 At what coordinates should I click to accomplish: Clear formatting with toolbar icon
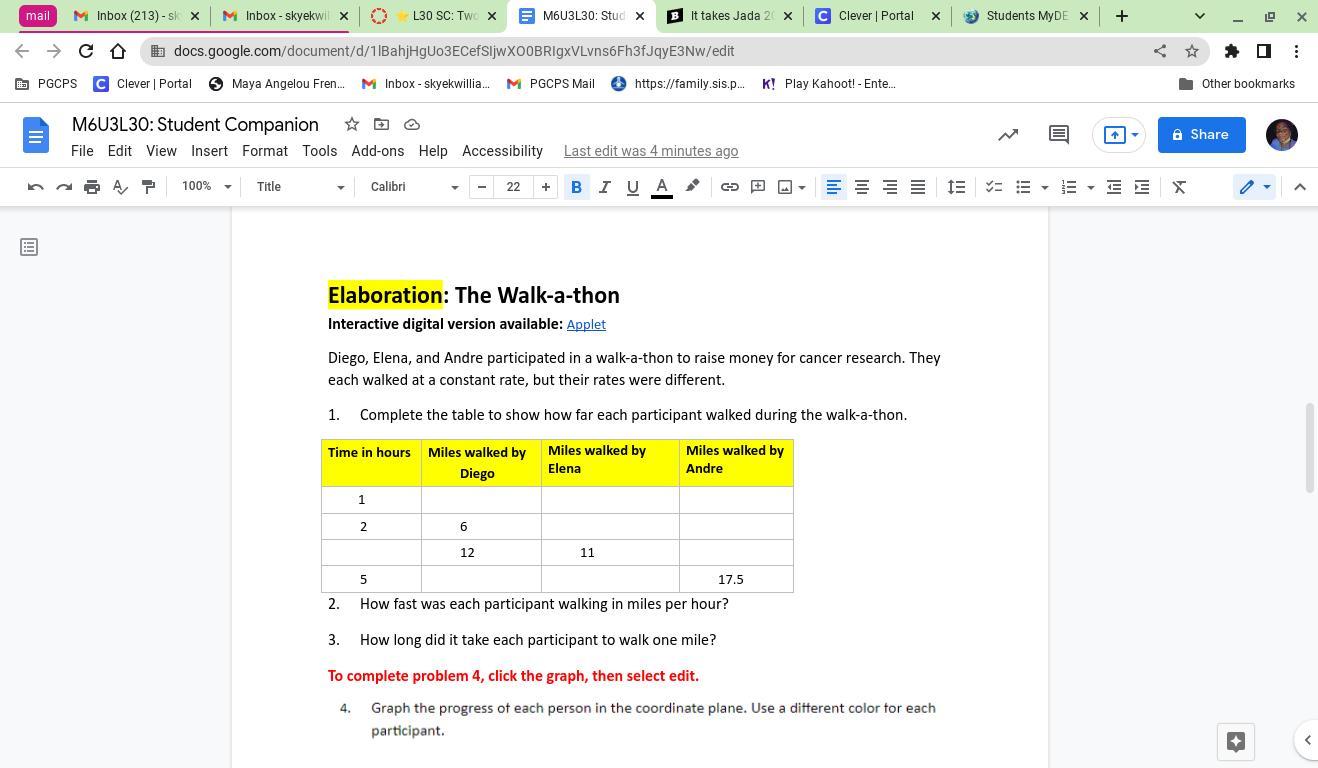[1179, 187]
